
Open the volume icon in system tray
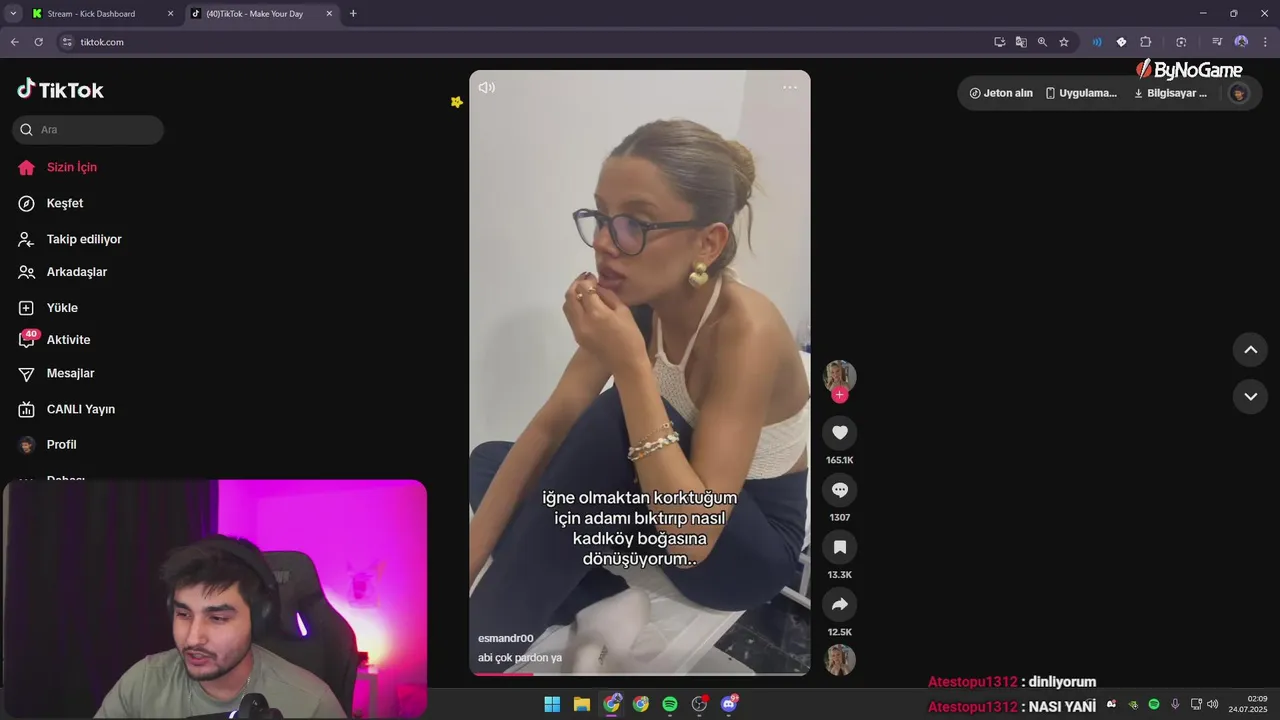tap(1212, 704)
